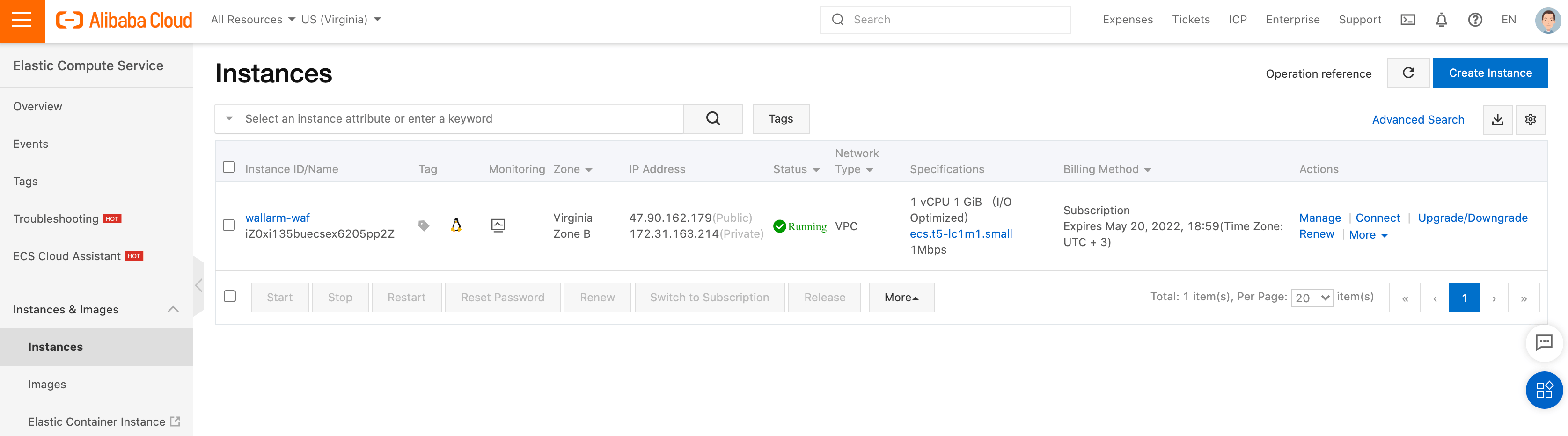This screenshot has height=436, width=1568.
Task: Click the Create Instance button
Action: click(x=1490, y=73)
